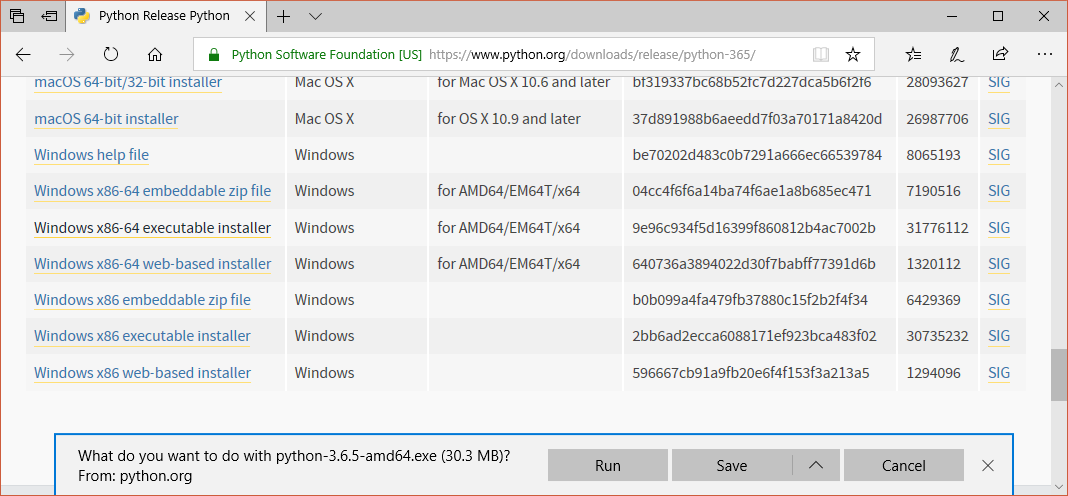Click the browser Back arrow
1068x496 pixels.
pos(23,55)
